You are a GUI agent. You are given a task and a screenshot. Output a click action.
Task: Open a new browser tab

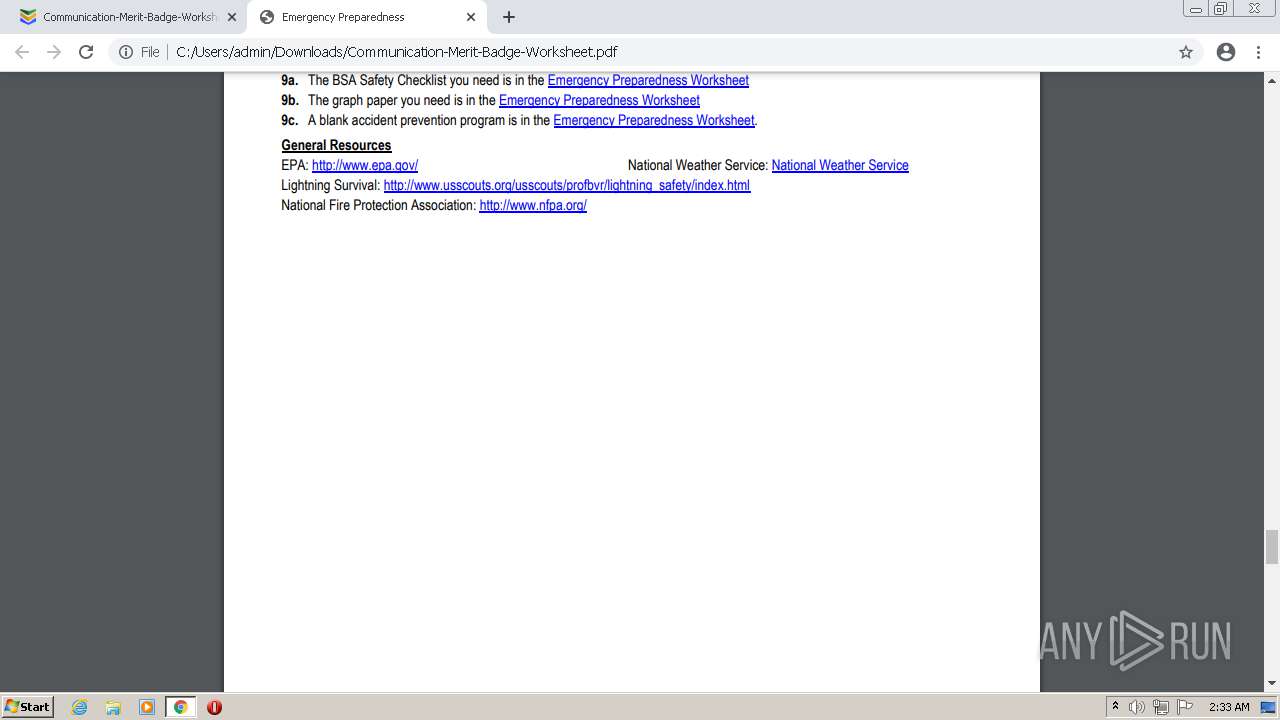click(x=509, y=17)
